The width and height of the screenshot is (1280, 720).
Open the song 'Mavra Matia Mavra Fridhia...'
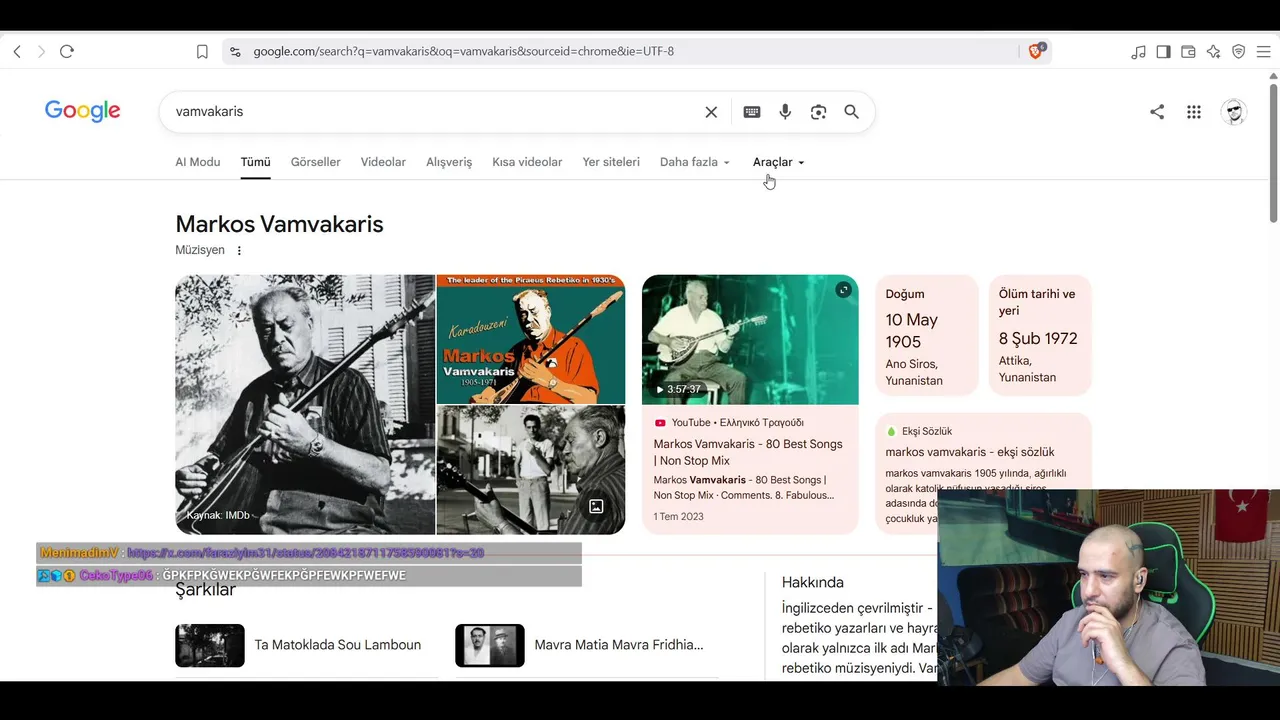point(619,645)
